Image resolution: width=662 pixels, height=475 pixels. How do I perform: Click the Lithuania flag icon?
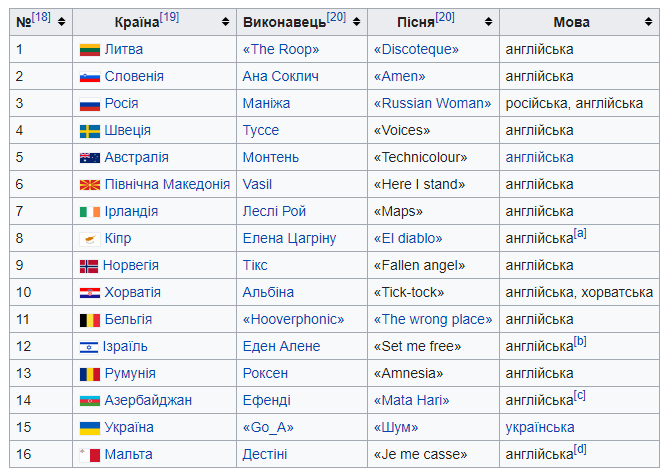click(x=90, y=50)
